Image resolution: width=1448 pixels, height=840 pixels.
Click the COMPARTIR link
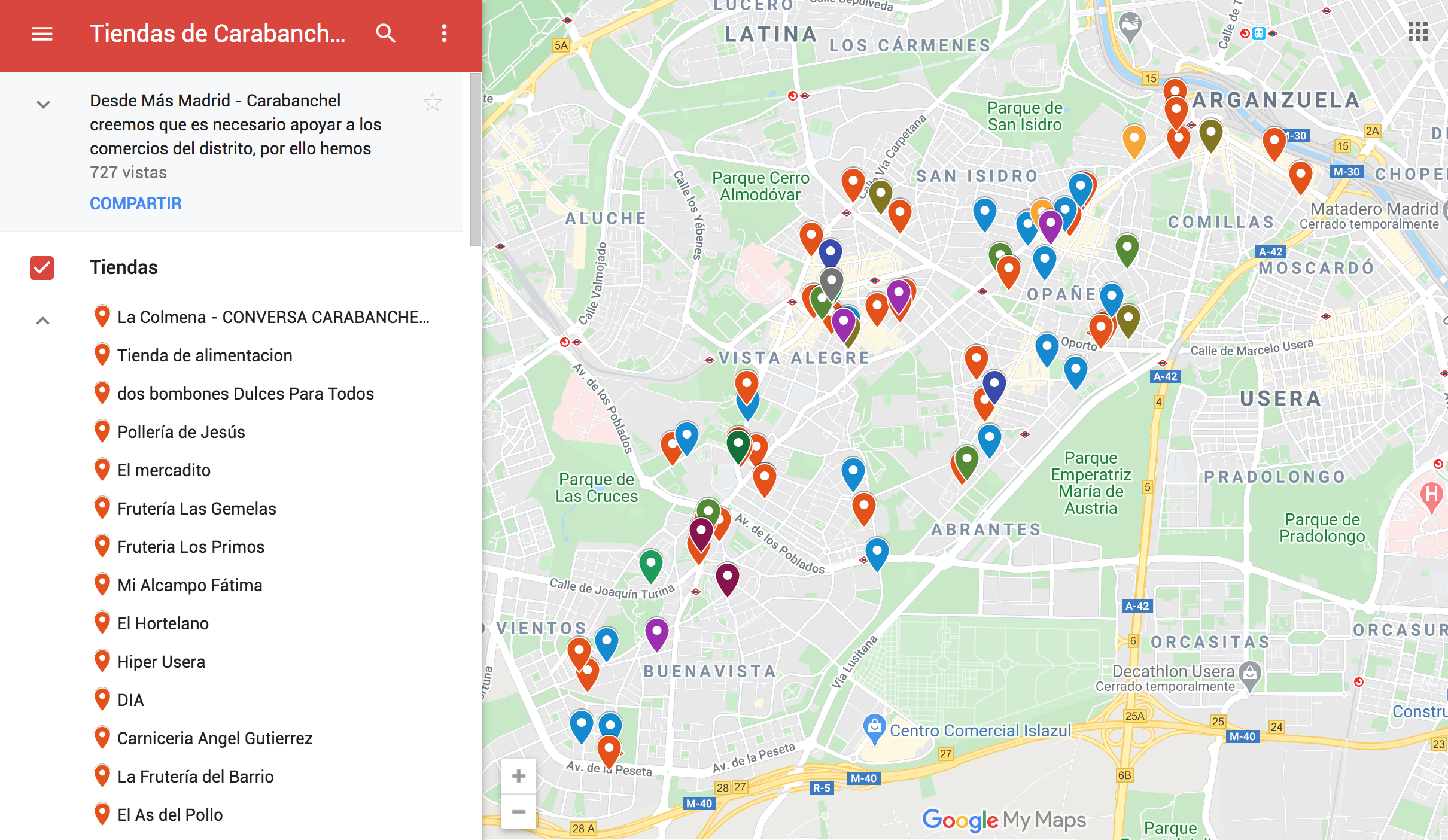135,203
